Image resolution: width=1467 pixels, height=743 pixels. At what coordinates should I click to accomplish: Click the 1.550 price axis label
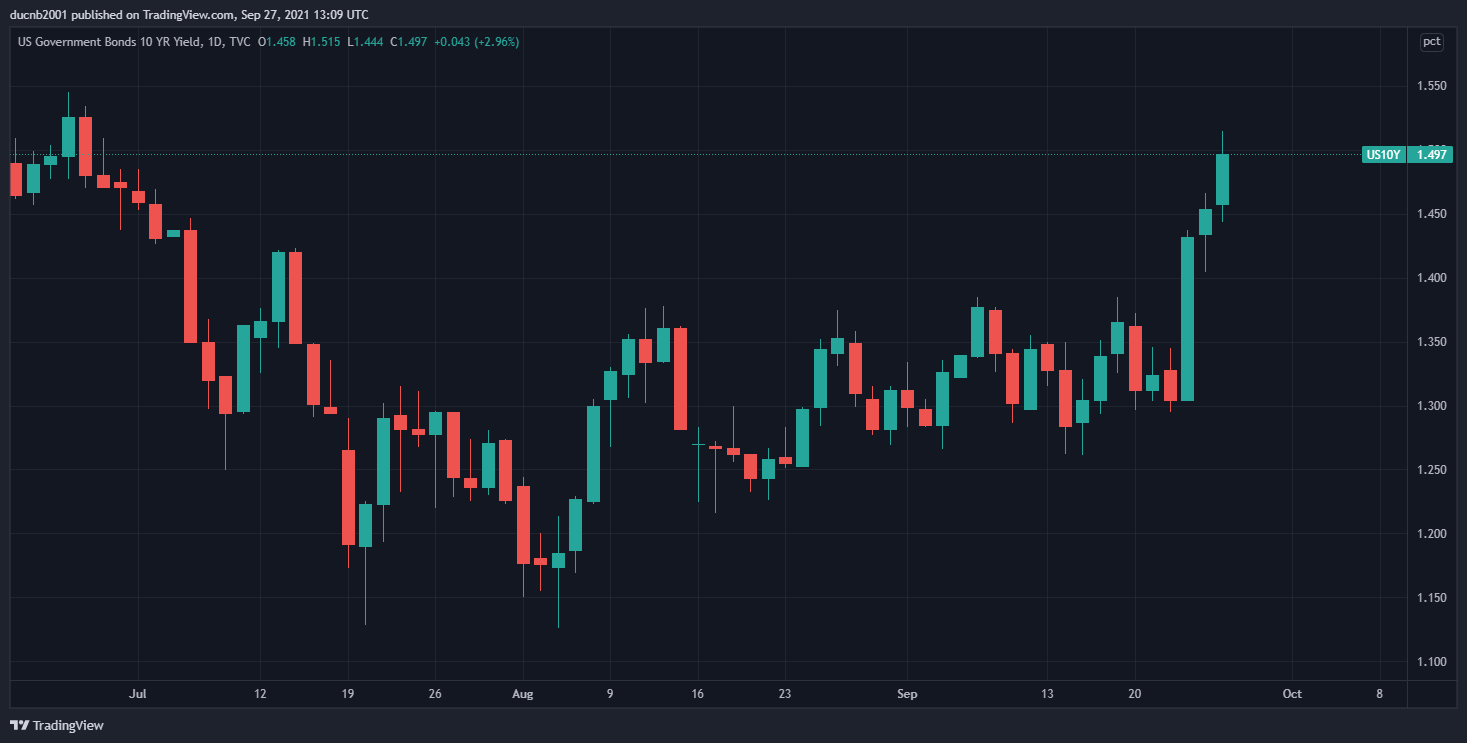(1432, 86)
